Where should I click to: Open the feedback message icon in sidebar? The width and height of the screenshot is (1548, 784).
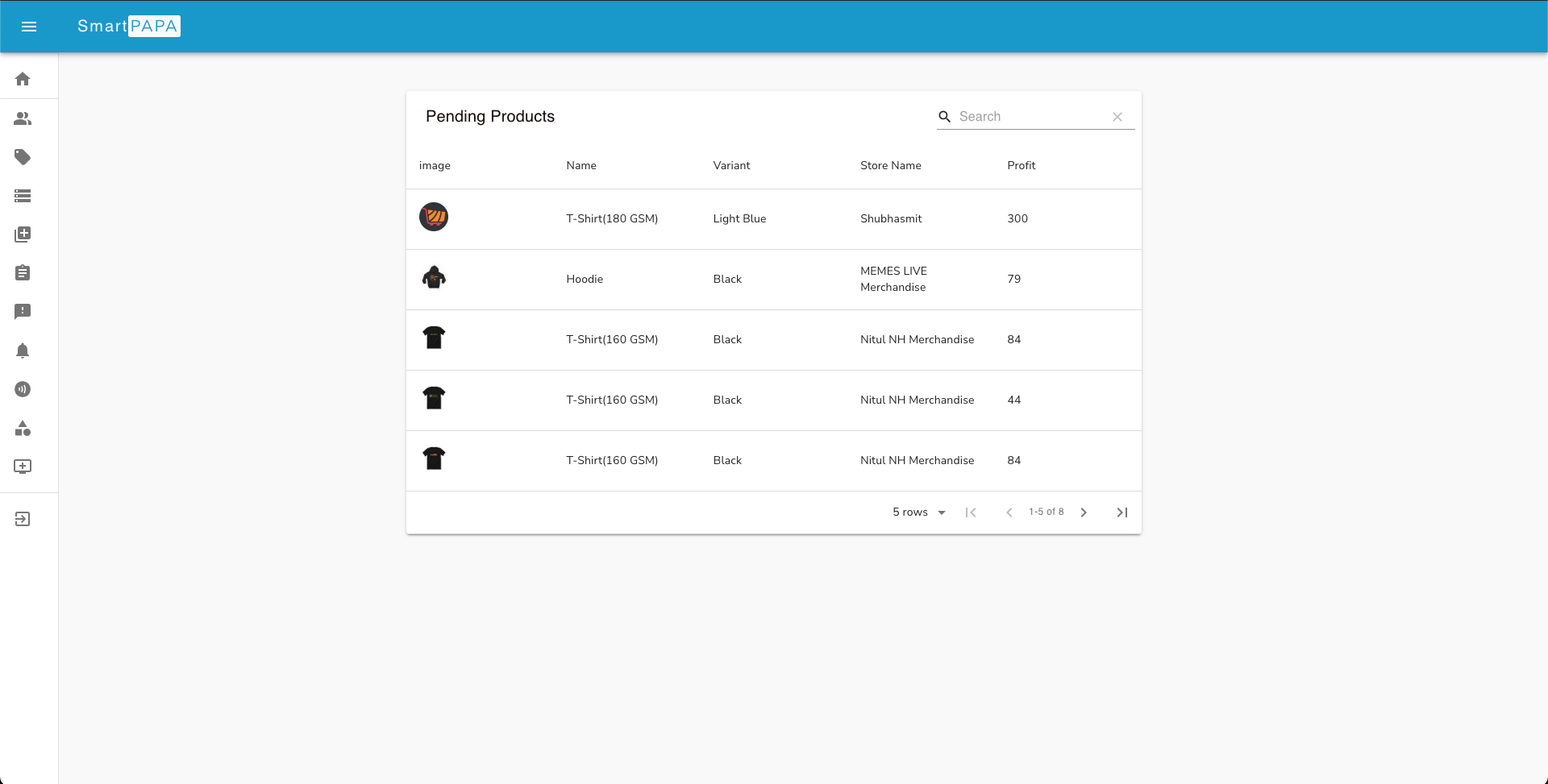pyautogui.click(x=23, y=312)
